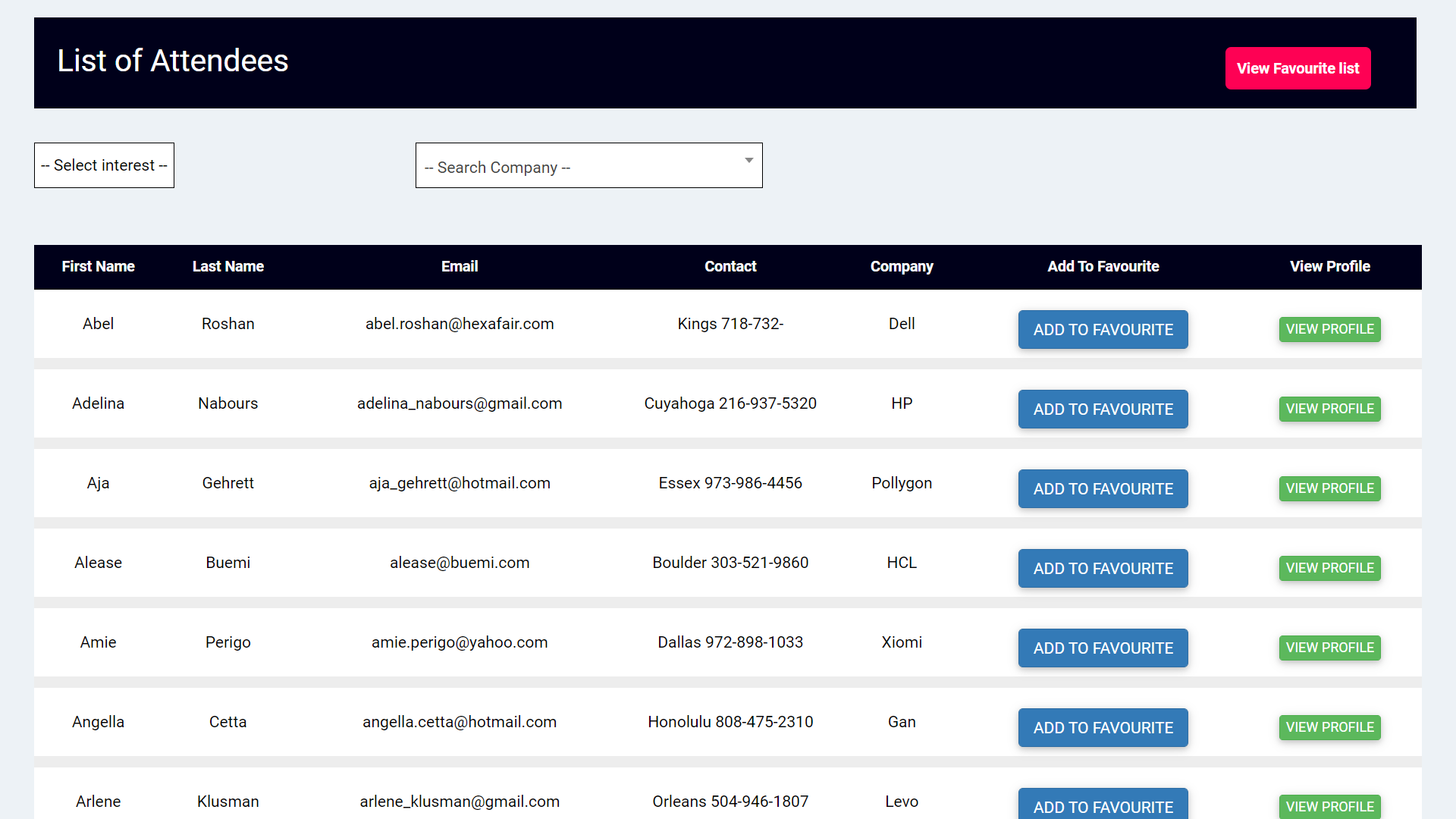Add Arlene Klusman to favourites
The image size is (1456, 819).
tap(1103, 807)
